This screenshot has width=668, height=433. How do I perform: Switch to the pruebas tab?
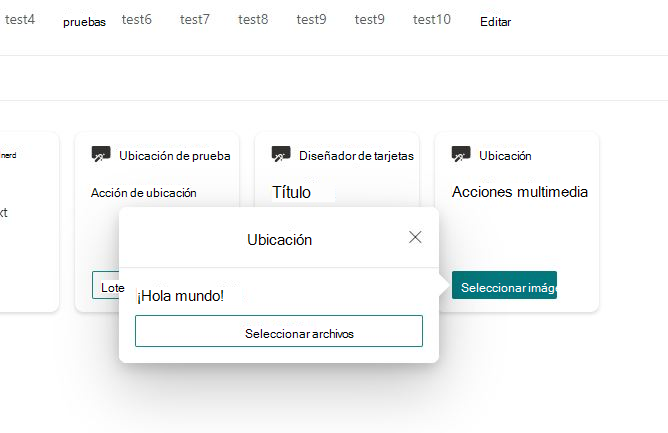[x=84, y=22]
